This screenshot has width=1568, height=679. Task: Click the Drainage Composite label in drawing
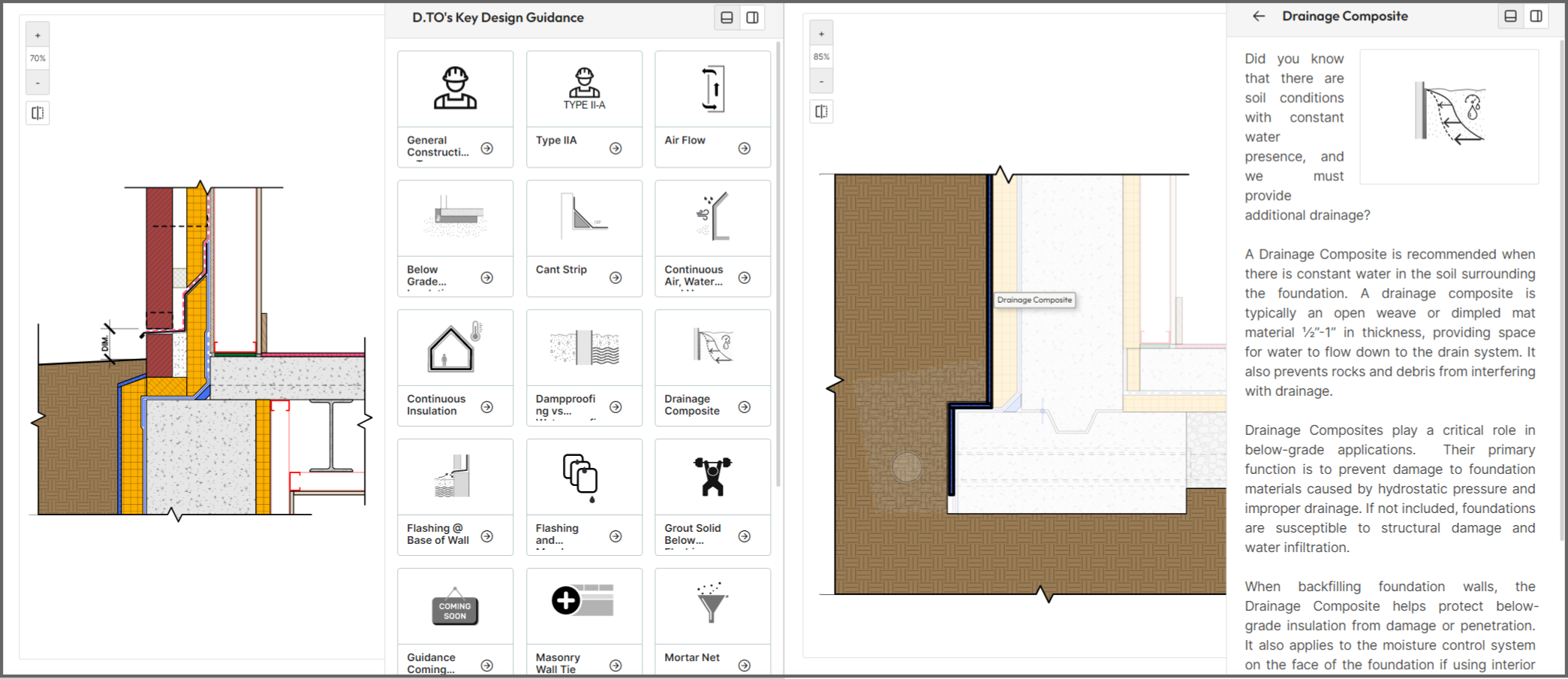(x=1034, y=300)
